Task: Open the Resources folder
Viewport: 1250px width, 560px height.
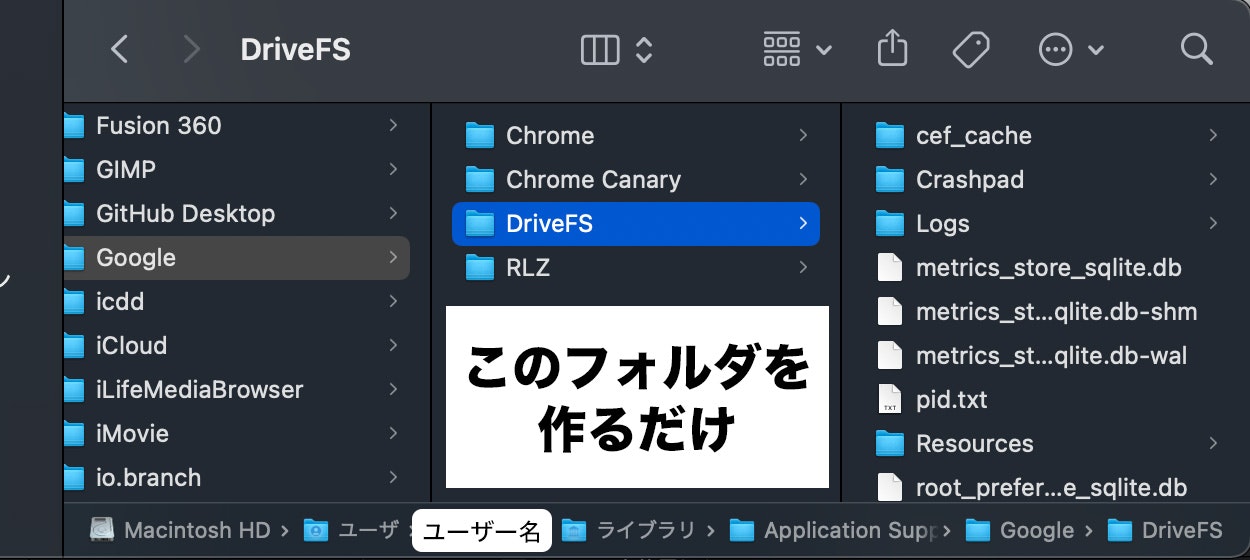Action: 1047,443
